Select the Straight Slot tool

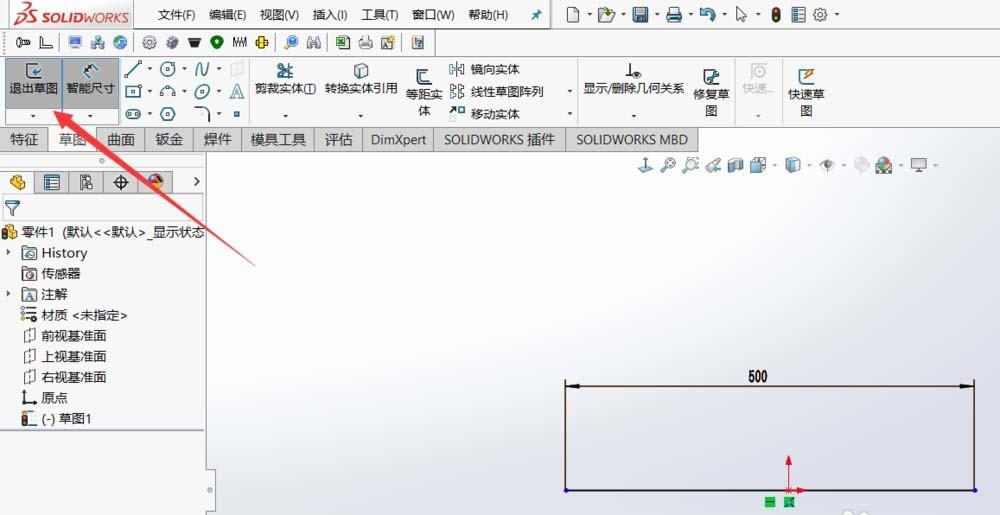[133, 114]
